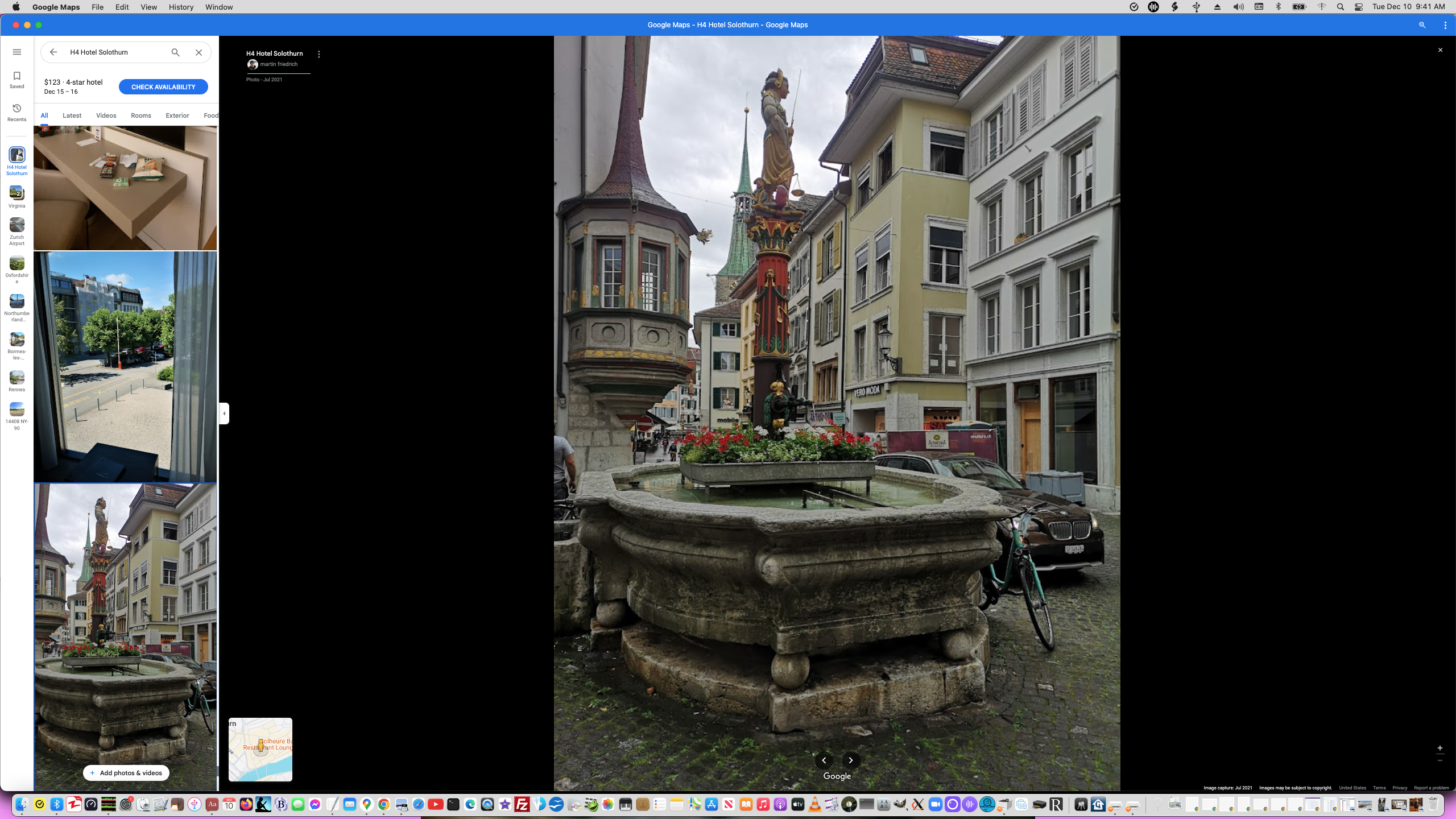Collapse the side panel
Viewport: 1456px width, 819px height.
[x=224, y=413]
